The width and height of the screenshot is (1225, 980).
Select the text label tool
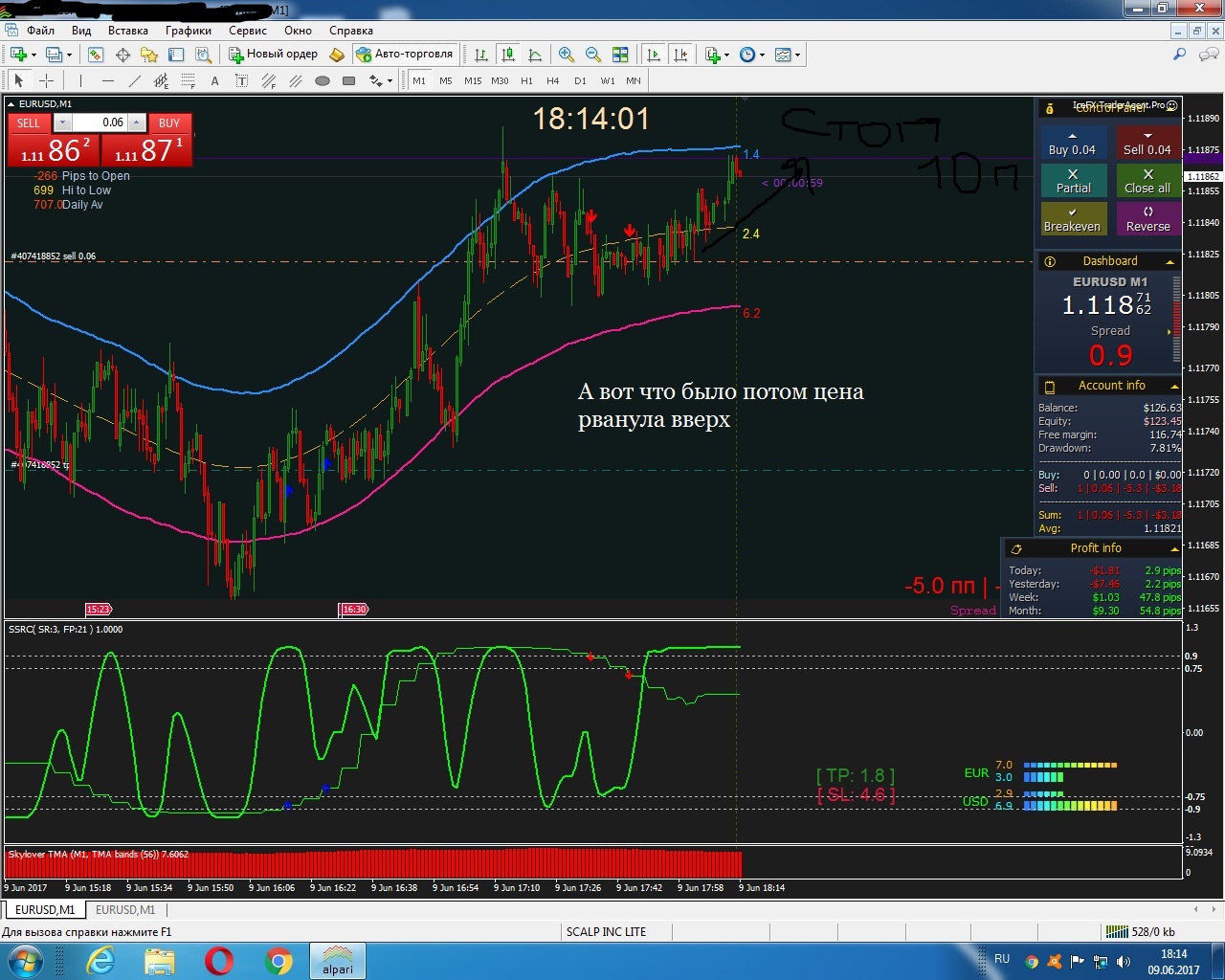coord(241,80)
